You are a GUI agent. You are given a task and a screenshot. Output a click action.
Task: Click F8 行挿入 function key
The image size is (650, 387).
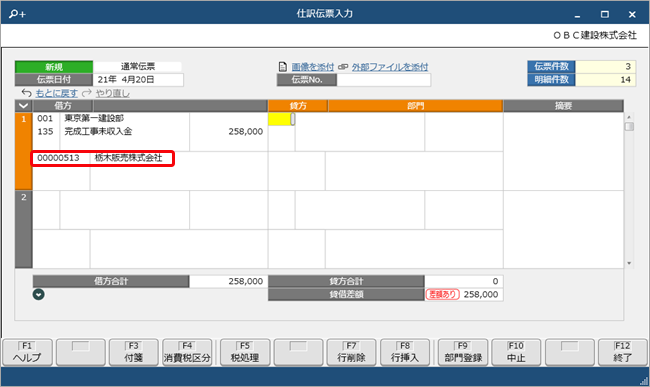(x=405, y=352)
